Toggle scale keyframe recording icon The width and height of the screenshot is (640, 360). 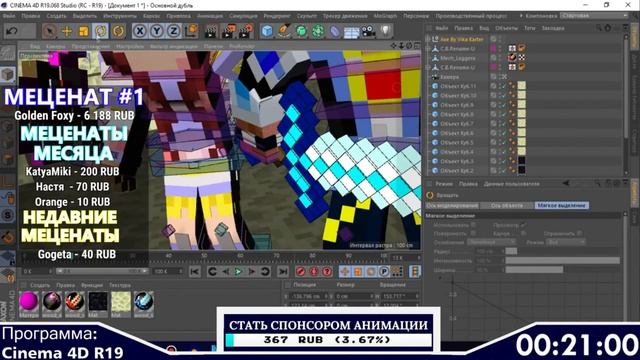coord(358,271)
